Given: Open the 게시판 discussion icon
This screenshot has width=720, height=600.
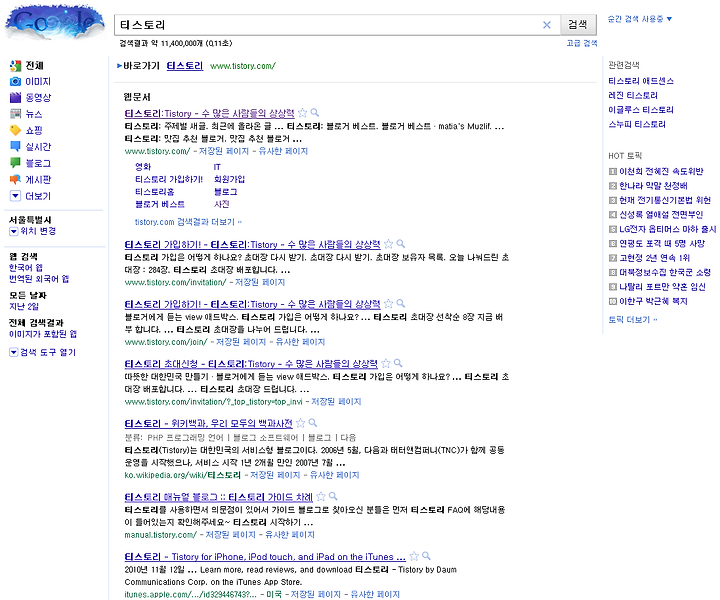Looking at the screenshot, I should click(15, 179).
